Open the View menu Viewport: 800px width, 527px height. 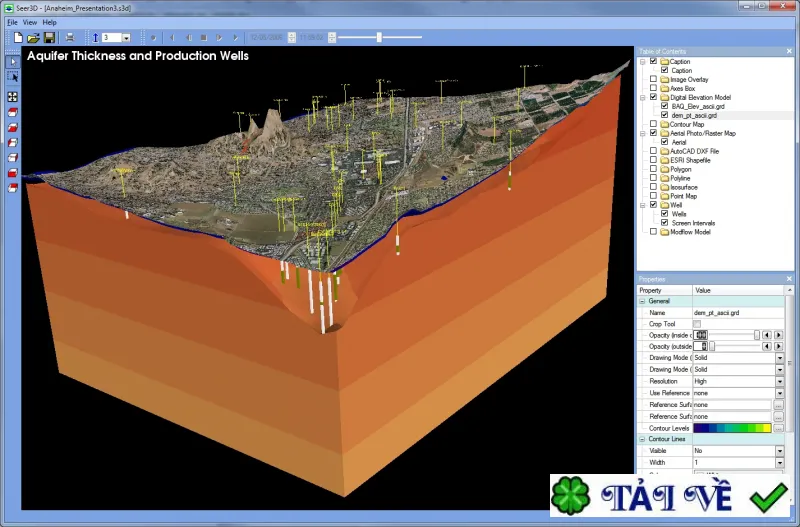pyautogui.click(x=30, y=22)
